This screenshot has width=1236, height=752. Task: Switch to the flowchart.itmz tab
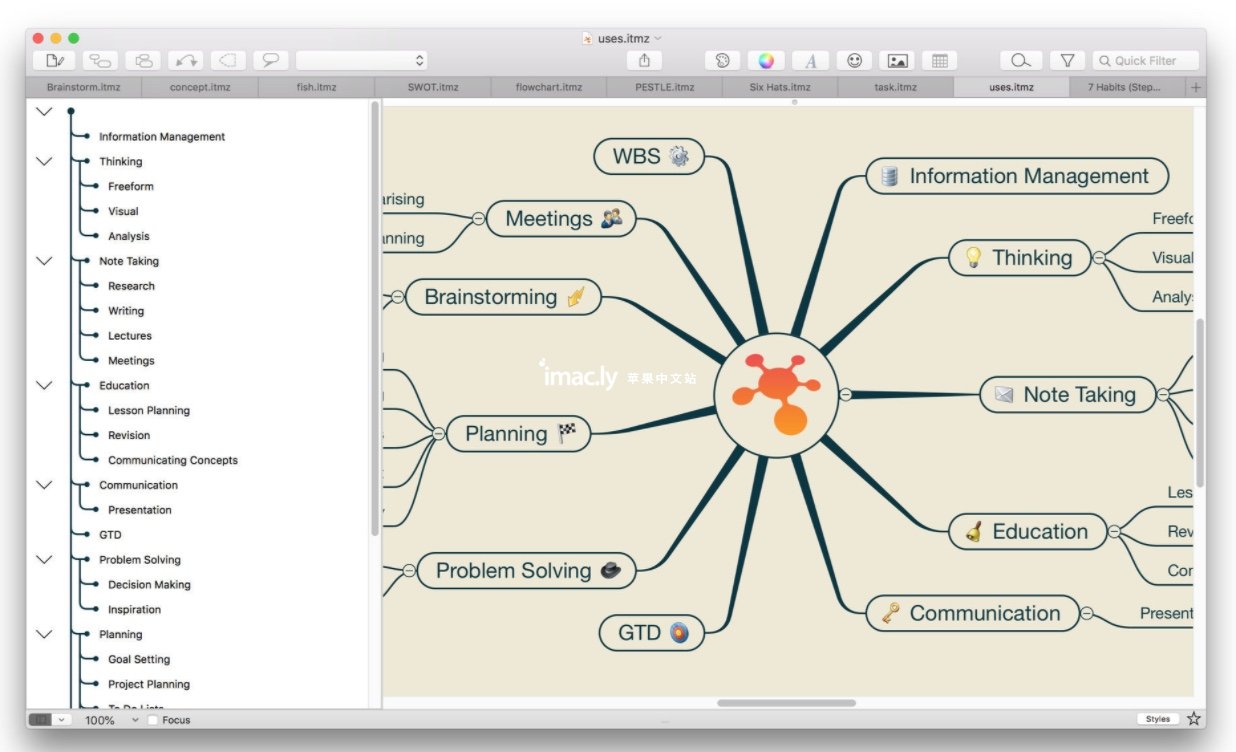(x=548, y=87)
